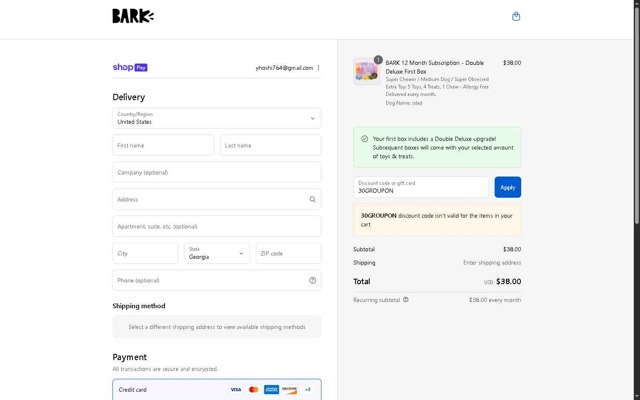Click the Subtotal $38.00 value
Screen dimensions: 640x400
click(512, 249)
